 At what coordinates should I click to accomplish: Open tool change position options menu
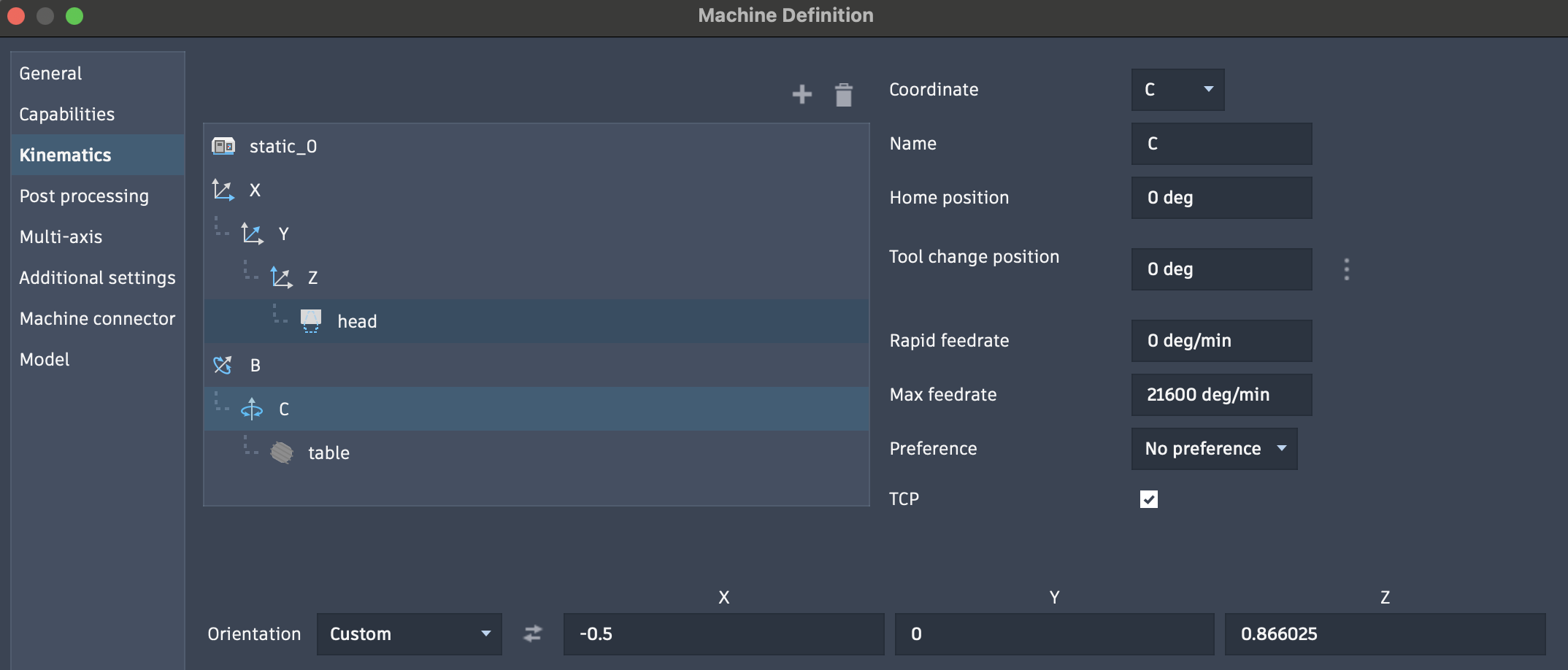pos(1347,269)
